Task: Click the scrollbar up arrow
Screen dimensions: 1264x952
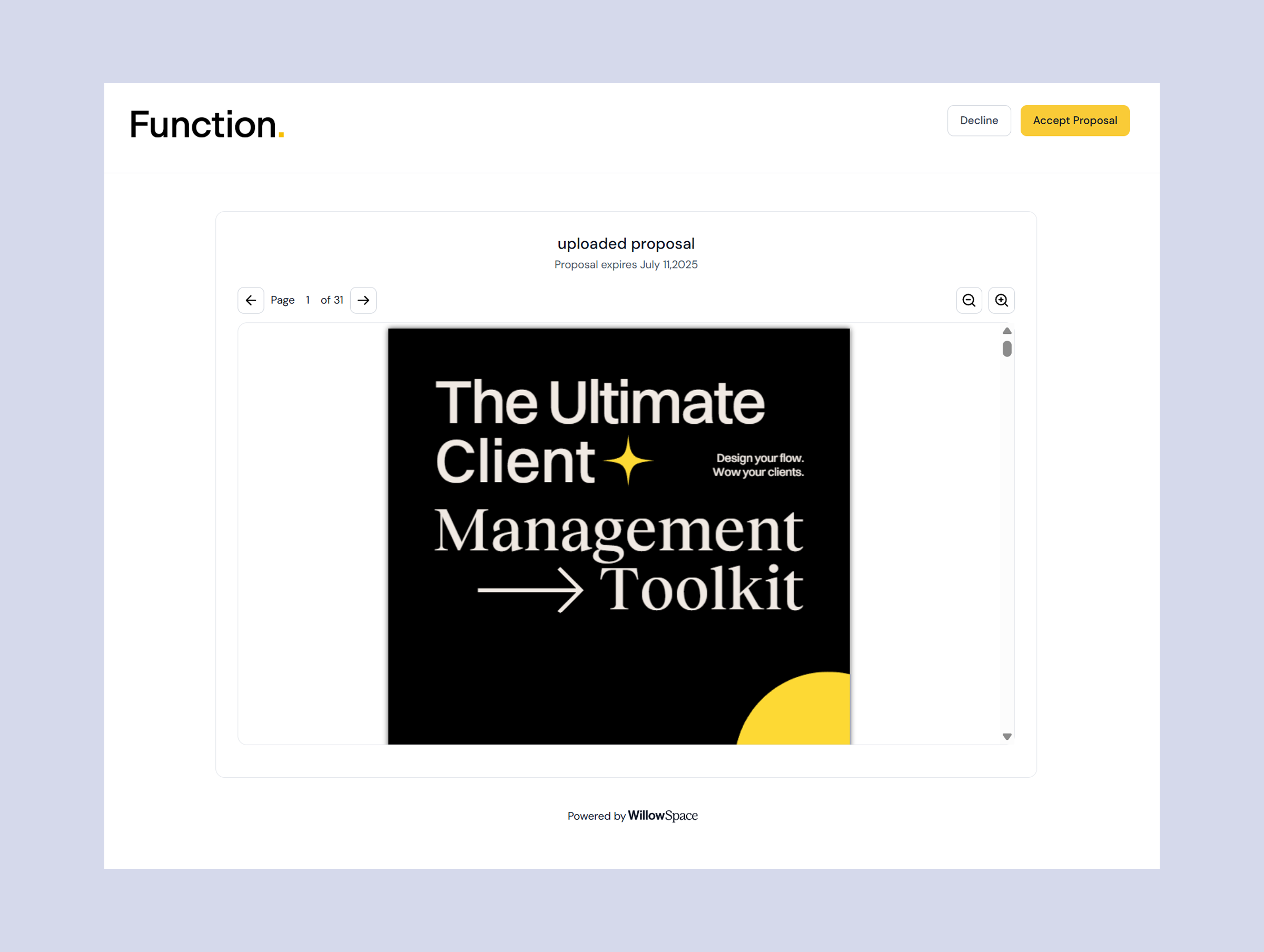Action: [x=1007, y=331]
